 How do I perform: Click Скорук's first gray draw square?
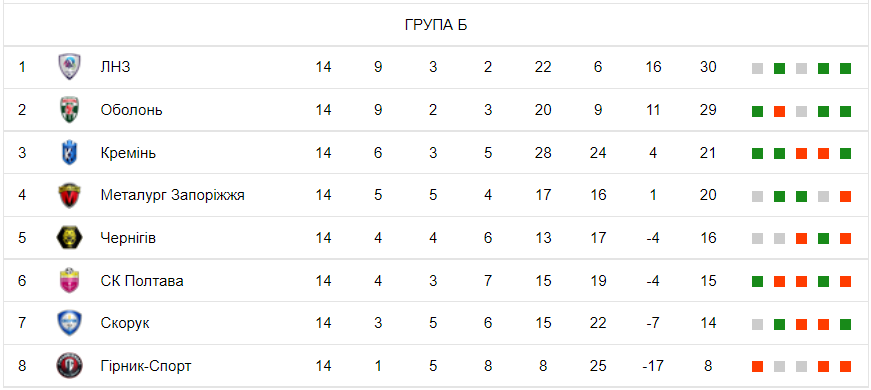[757, 324]
